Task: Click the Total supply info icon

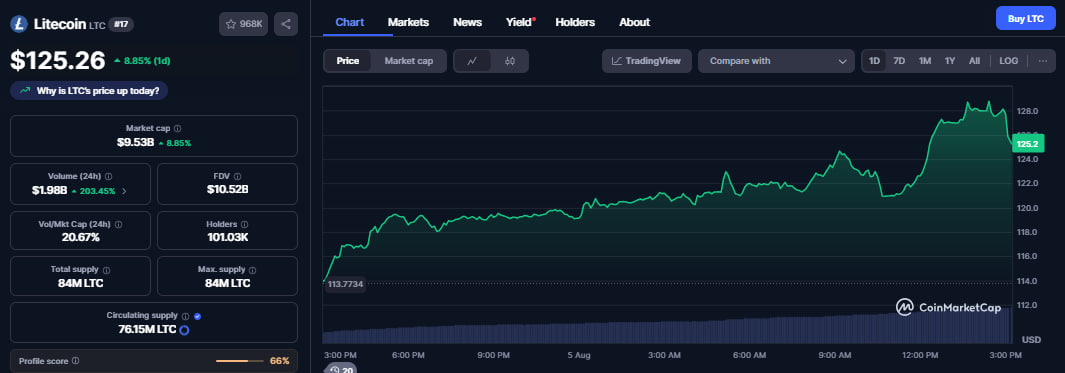Action: click(106, 270)
